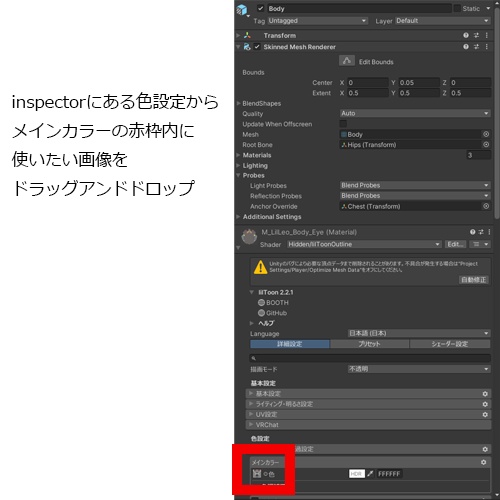This screenshot has width=500, height=500.
Task: Open the material three-dot menu
Action: point(489,232)
